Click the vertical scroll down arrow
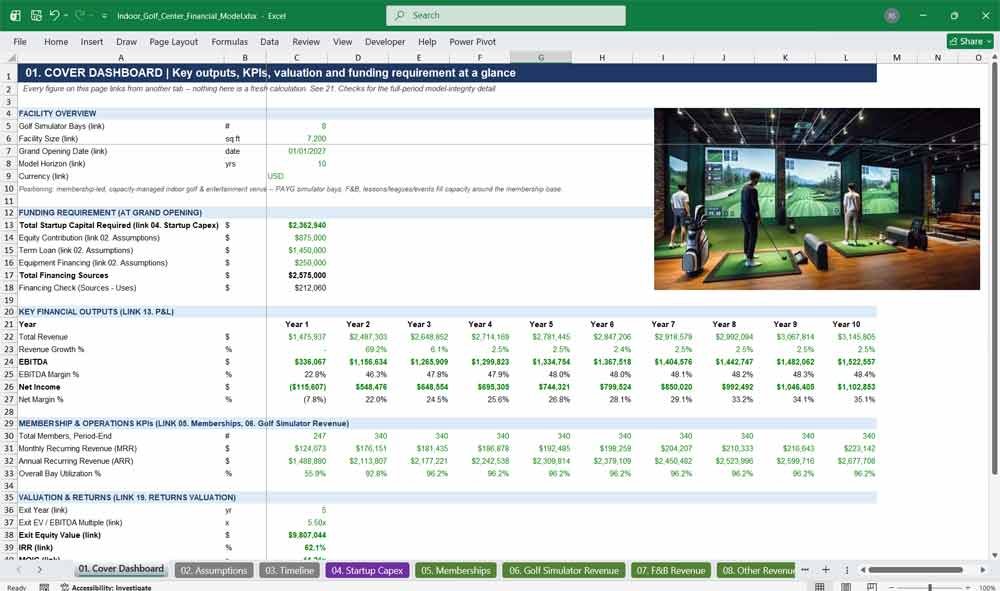This screenshot has height=591, width=1000. 994,555
